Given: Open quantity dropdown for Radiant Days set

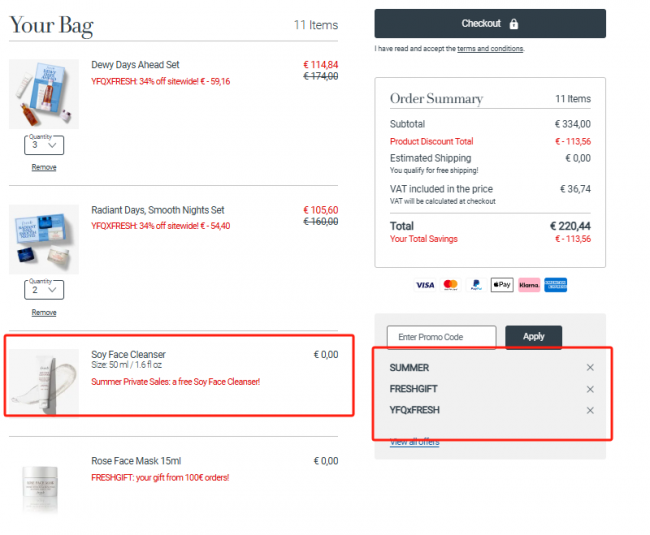Looking at the screenshot, I should click(x=44, y=290).
